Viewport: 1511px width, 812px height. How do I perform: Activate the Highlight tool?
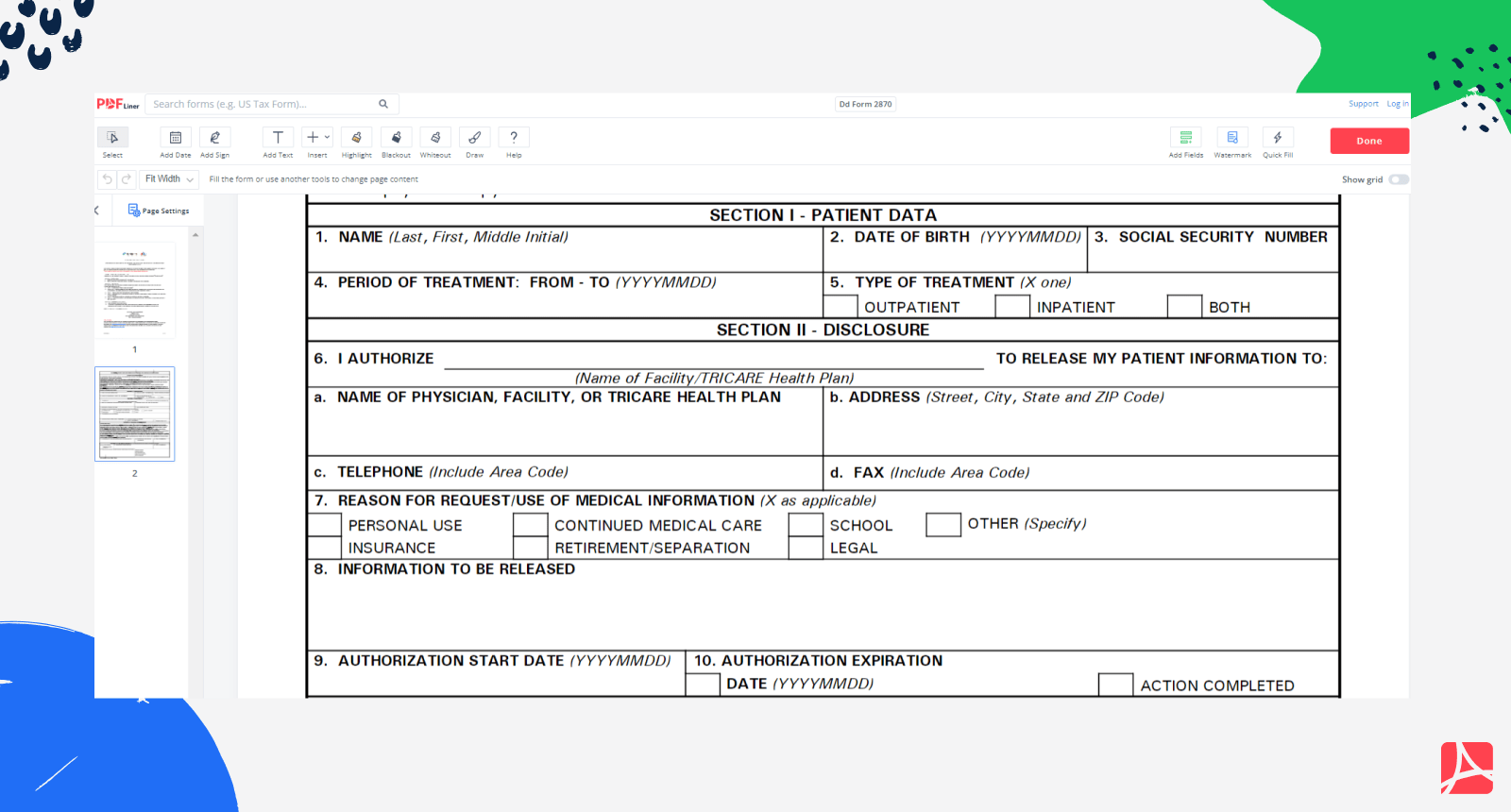pyautogui.click(x=356, y=142)
